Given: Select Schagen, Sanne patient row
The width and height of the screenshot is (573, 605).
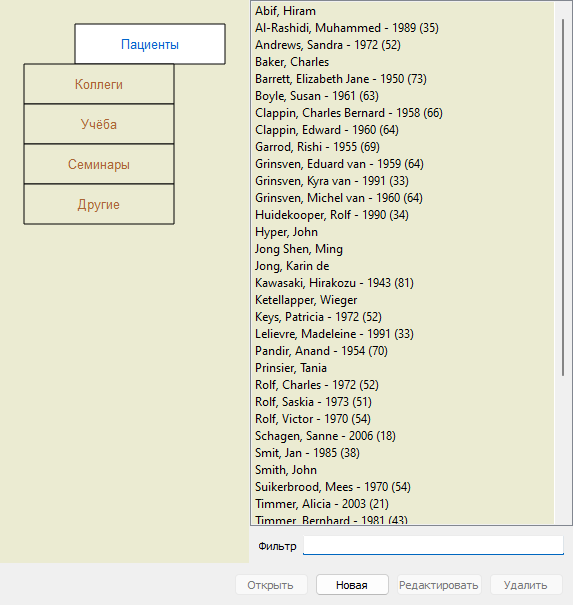Looking at the screenshot, I should [x=404, y=436].
